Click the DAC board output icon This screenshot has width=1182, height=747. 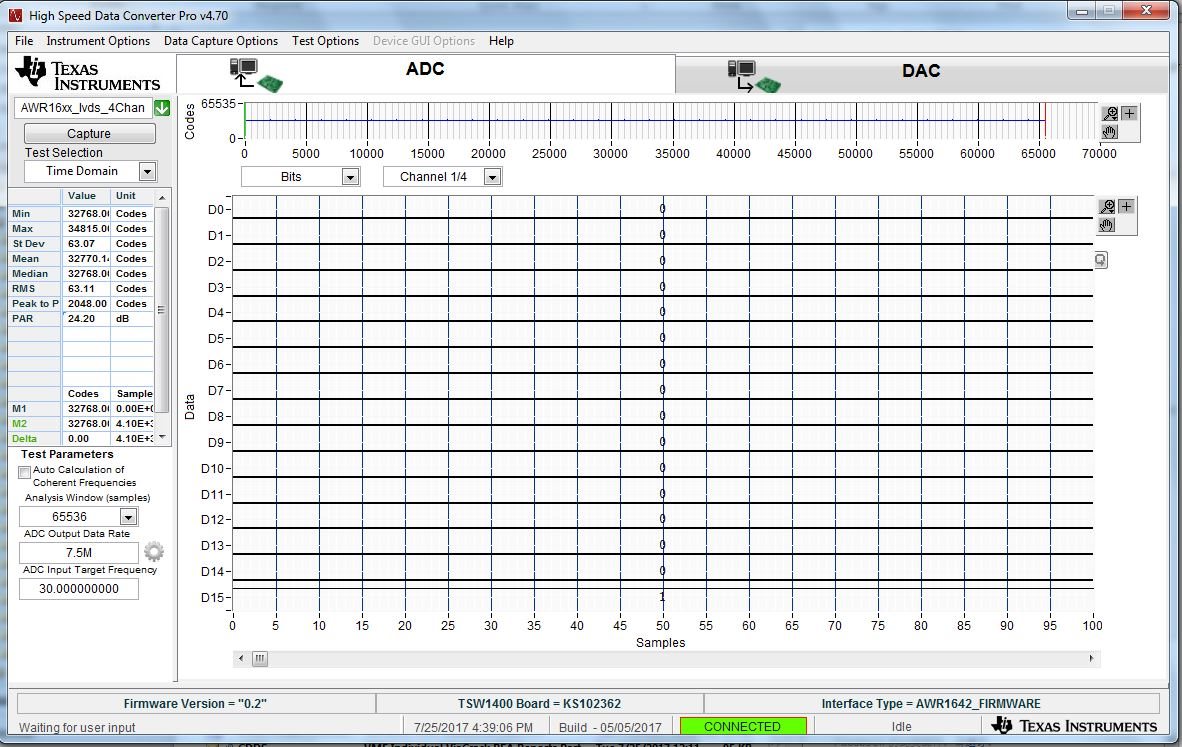(x=754, y=76)
